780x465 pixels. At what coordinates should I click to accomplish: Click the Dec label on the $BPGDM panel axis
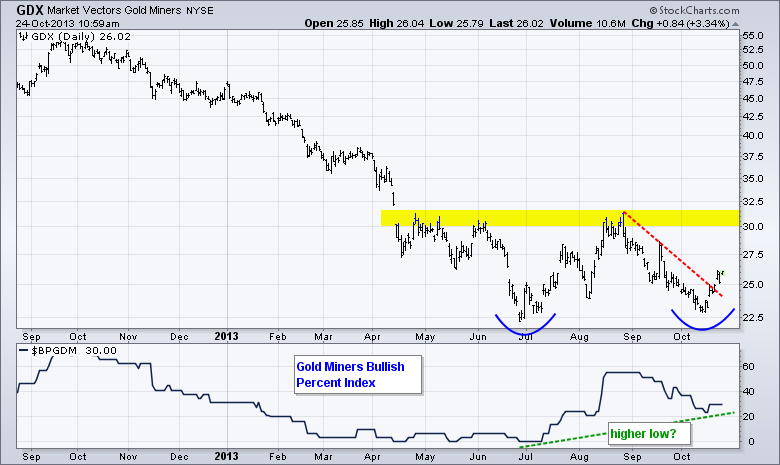click(x=179, y=457)
